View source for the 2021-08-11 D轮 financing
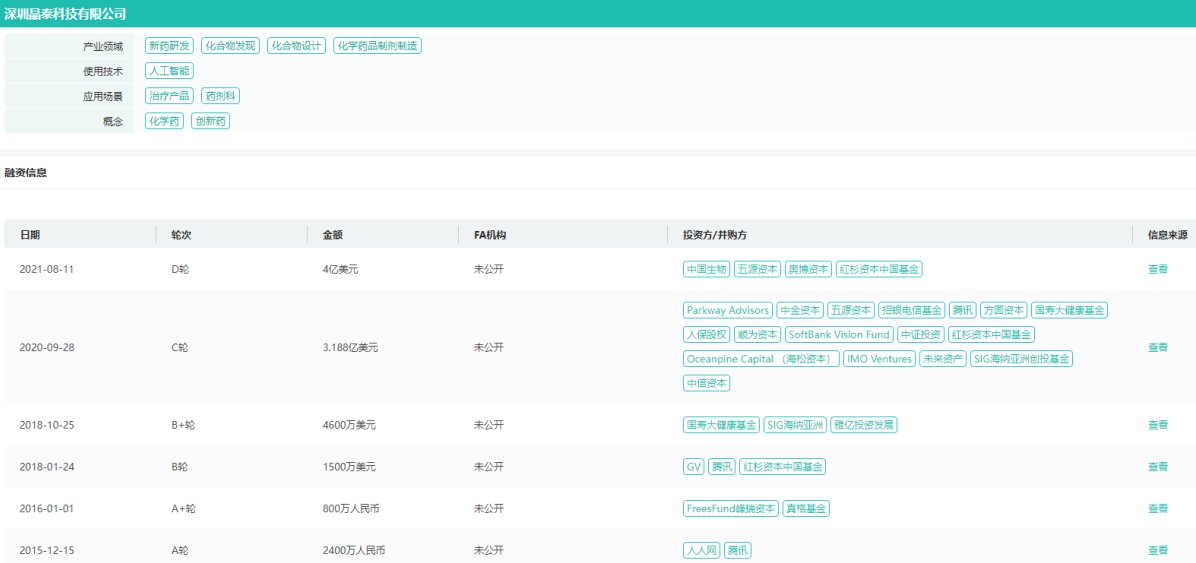The width and height of the screenshot is (1196, 563). tap(1157, 269)
